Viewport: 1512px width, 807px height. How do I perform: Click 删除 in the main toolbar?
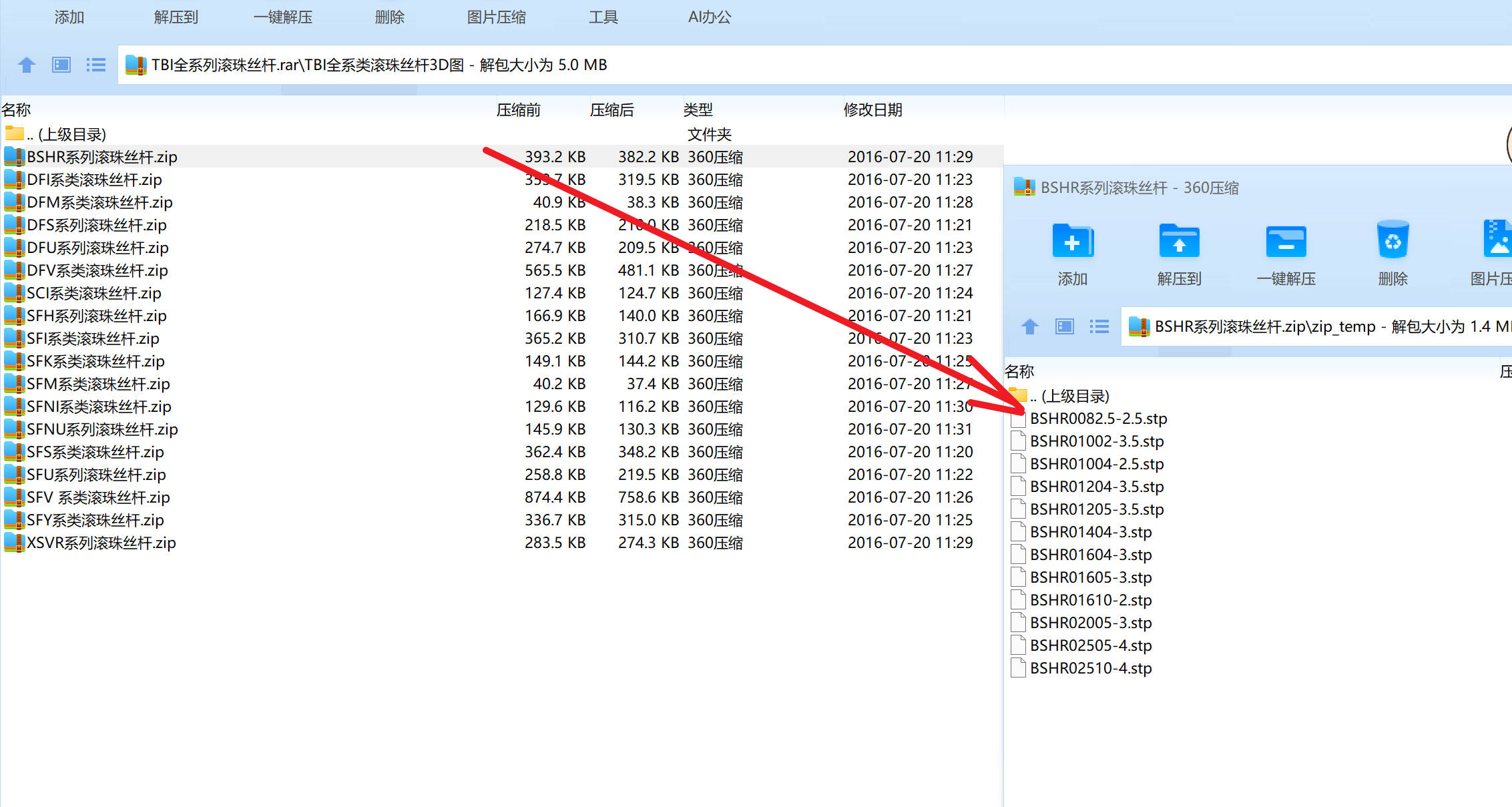click(390, 17)
